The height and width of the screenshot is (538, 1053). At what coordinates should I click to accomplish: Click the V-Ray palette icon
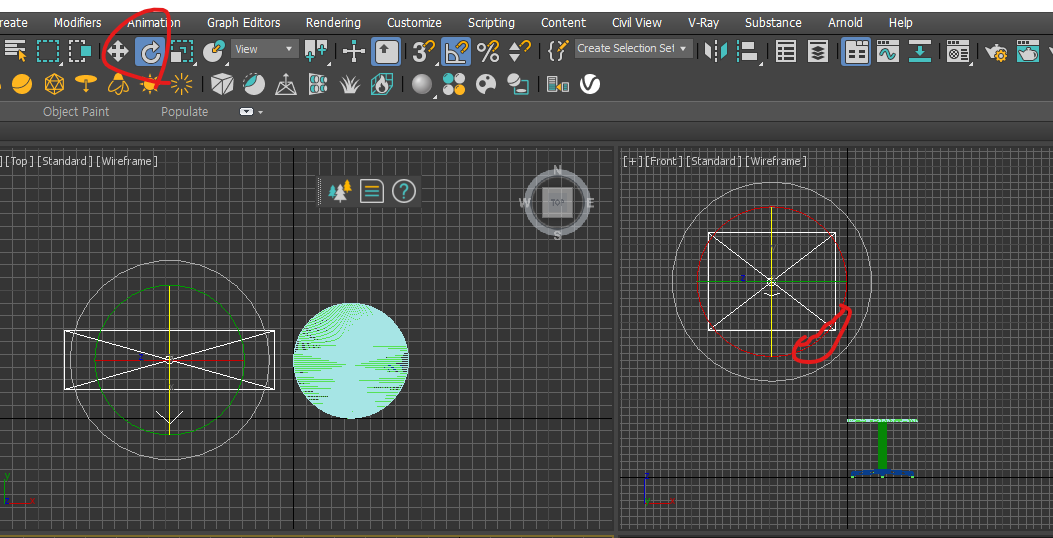point(486,85)
